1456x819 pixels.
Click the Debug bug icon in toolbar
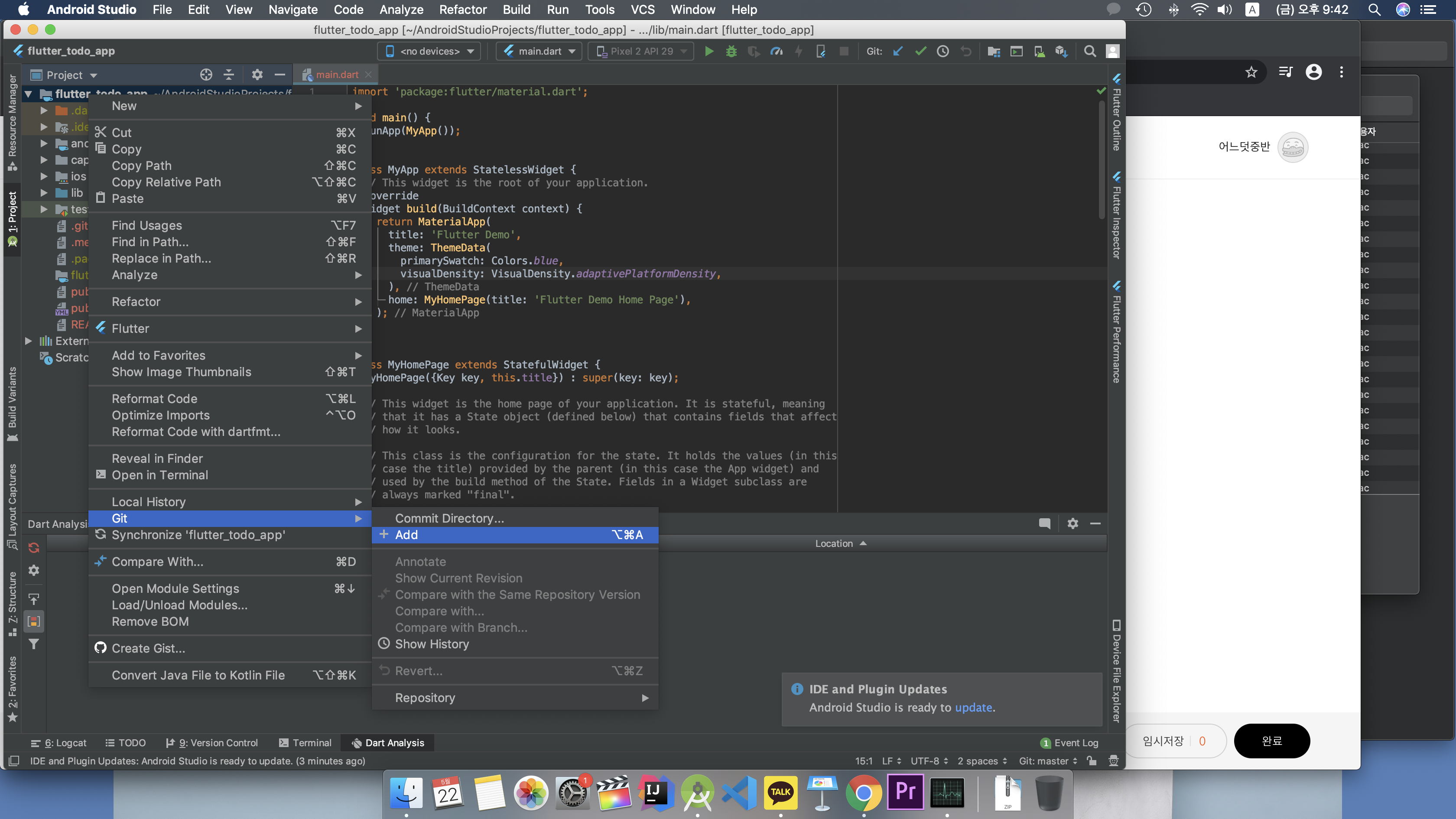(x=731, y=52)
